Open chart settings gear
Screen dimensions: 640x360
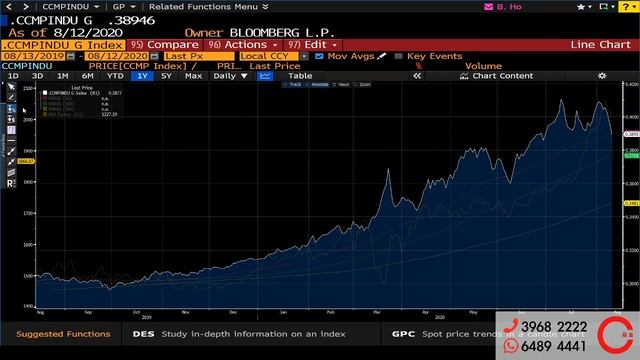tap(602, 76)
